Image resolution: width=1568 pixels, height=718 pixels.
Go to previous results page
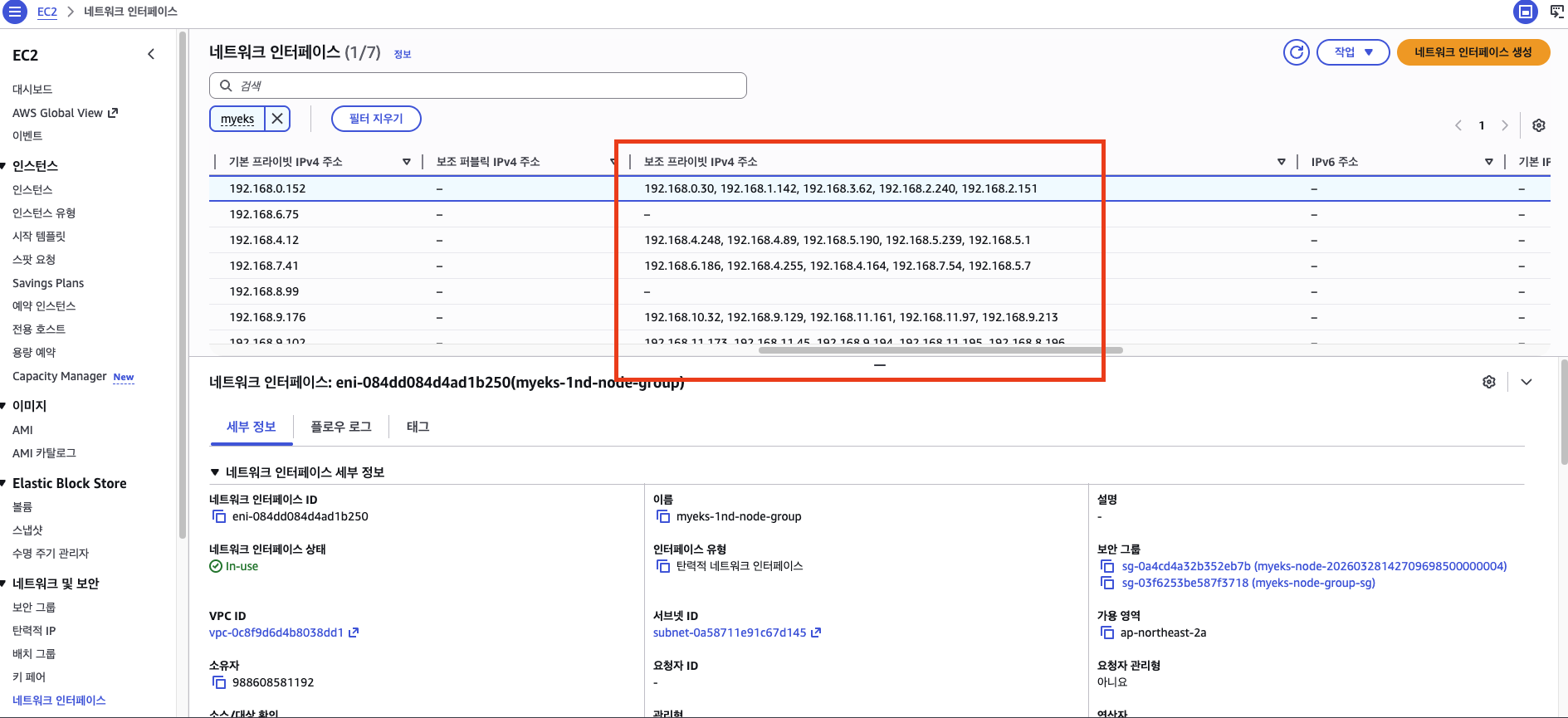(1458, 125)
